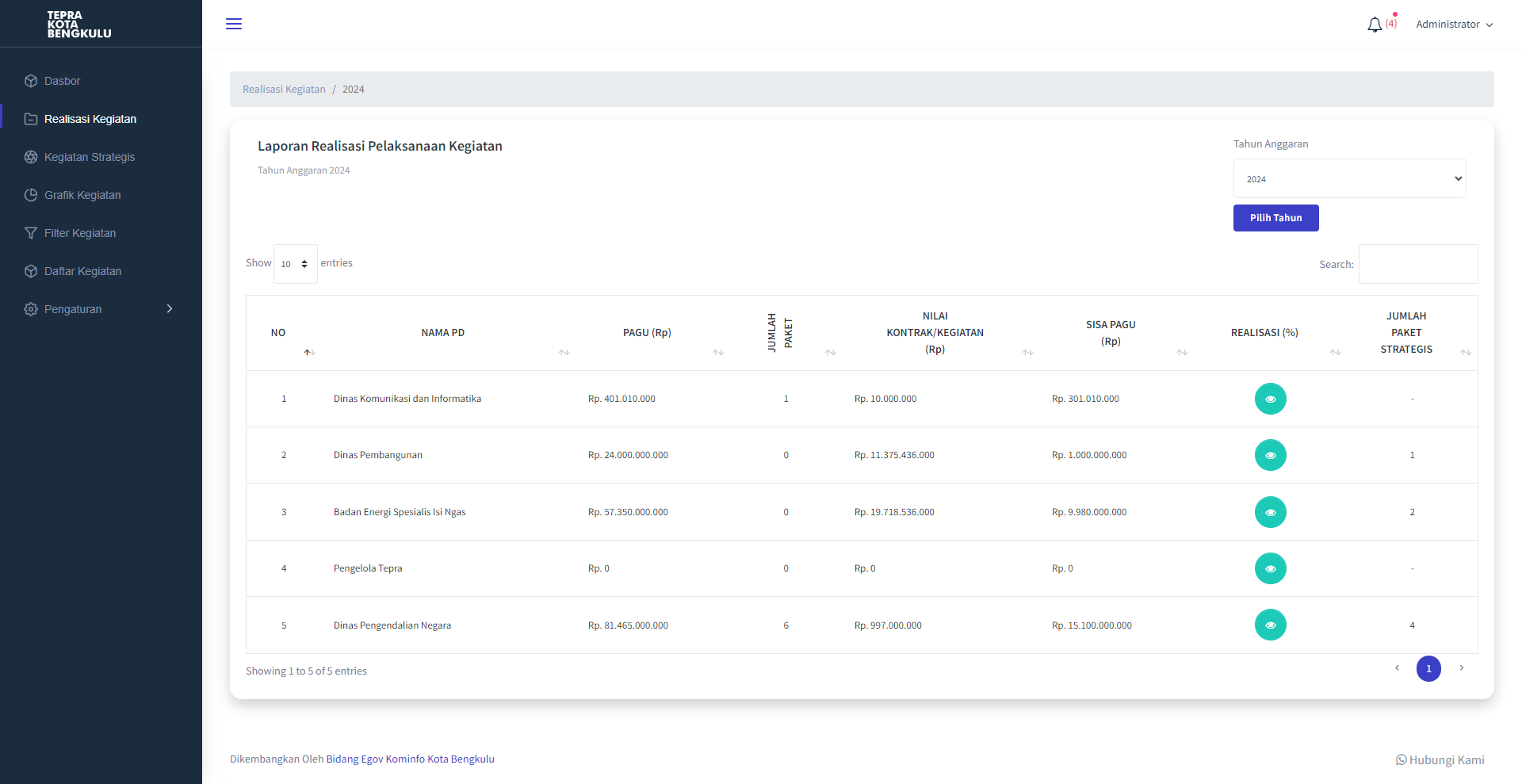This screenshot has height=784, width=1522.
Task: Focus the Search input field
Action: click(1418, 264)
